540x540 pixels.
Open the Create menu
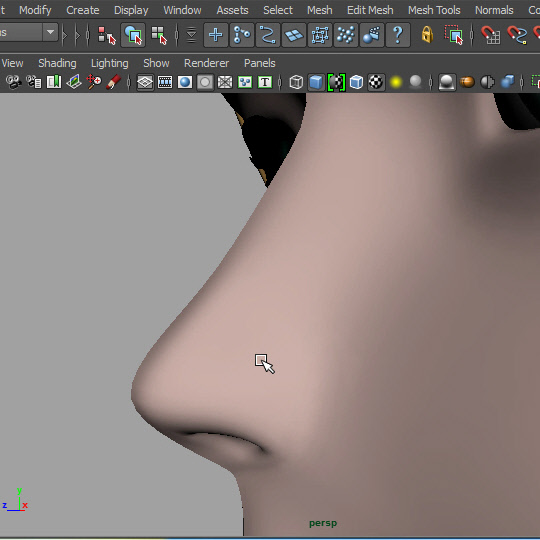tap(83, 10)
